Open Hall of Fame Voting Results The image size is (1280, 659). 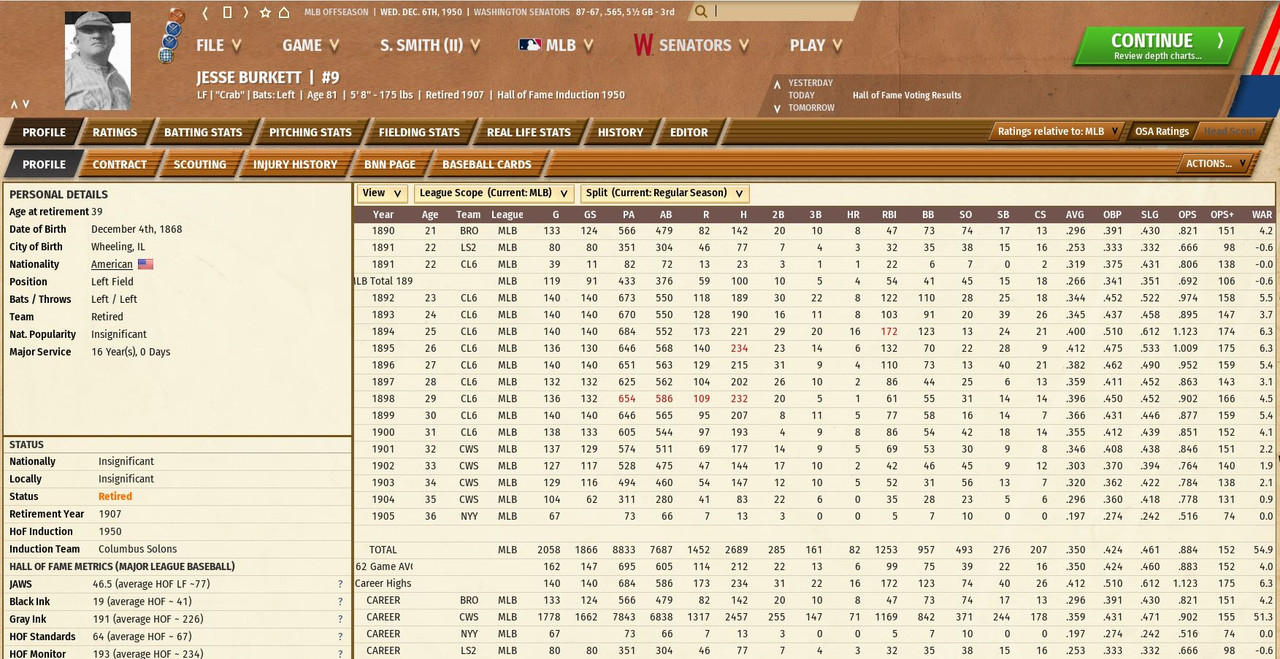point(907,96)
